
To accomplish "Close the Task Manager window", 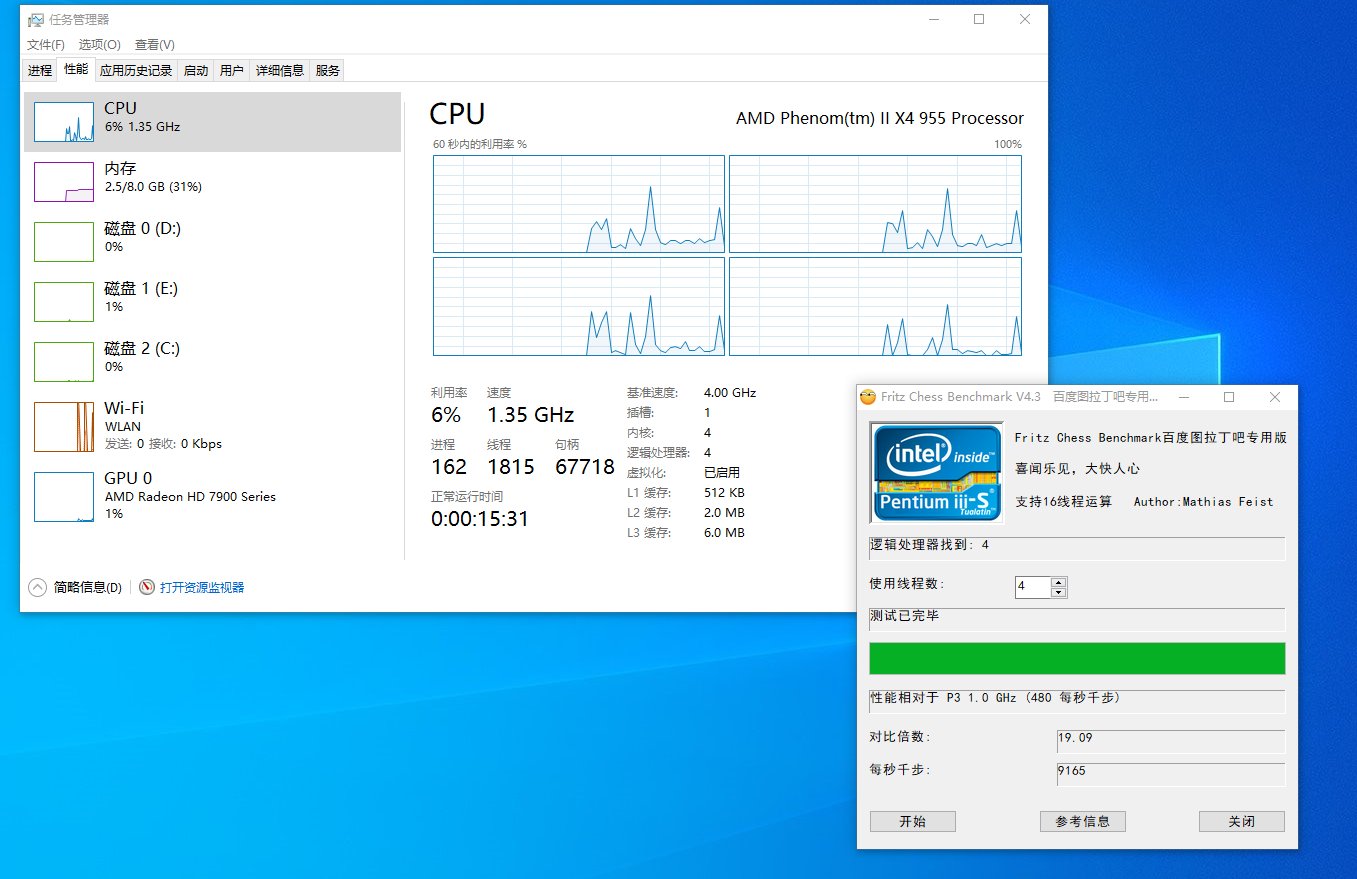I will click(x=1025, y=19).
